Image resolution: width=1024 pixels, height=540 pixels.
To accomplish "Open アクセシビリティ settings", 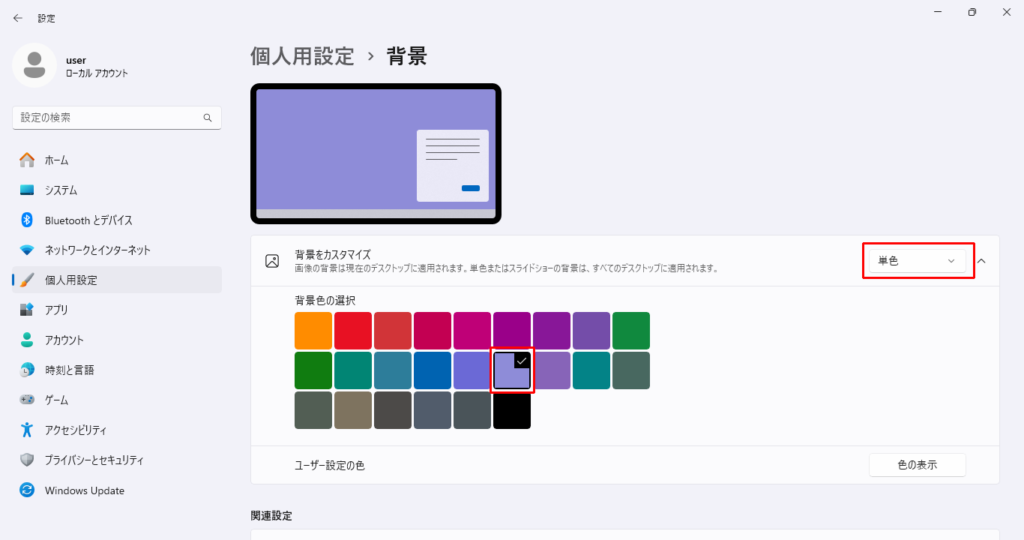I will [x=117, y=430].
